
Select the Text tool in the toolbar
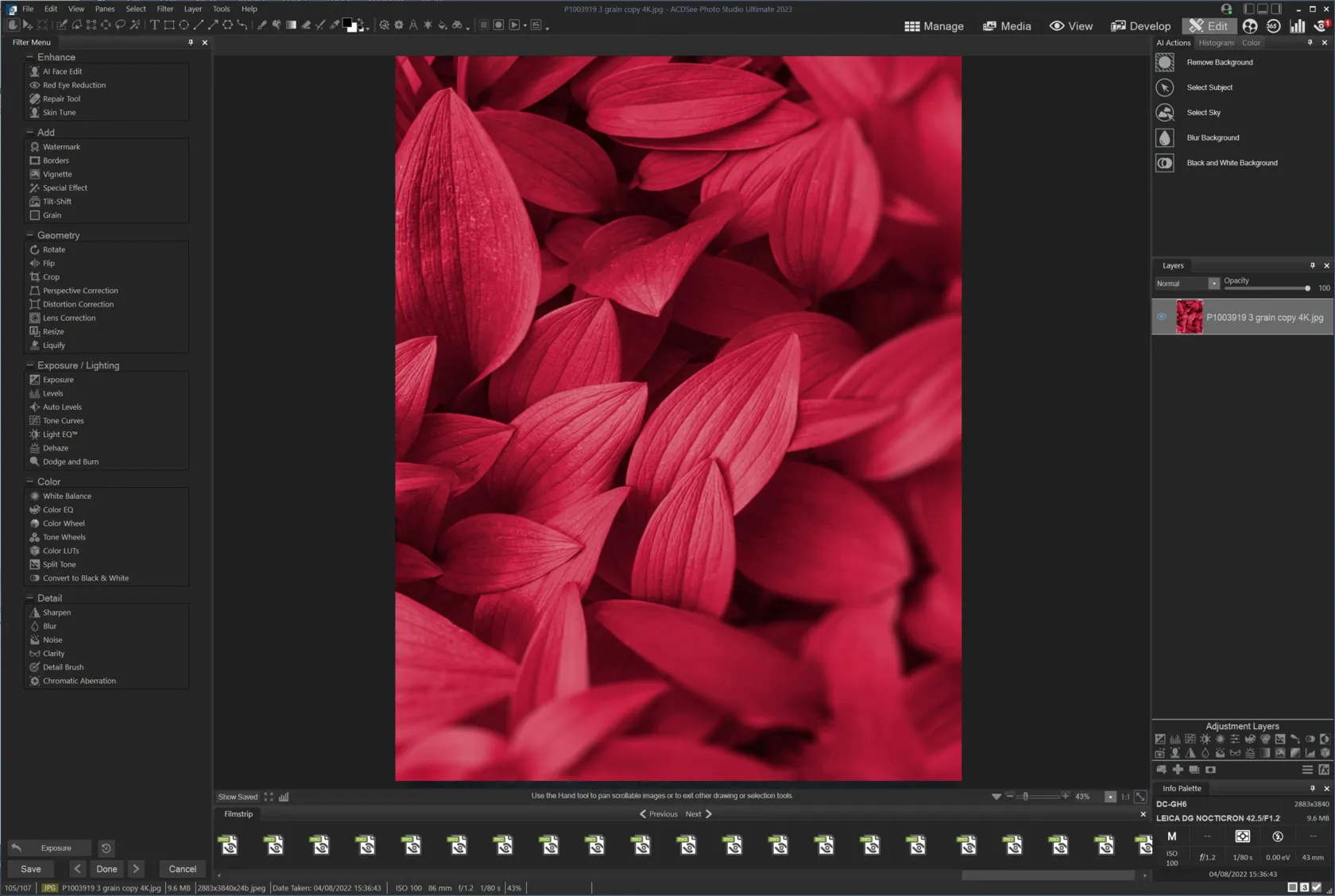155,25
